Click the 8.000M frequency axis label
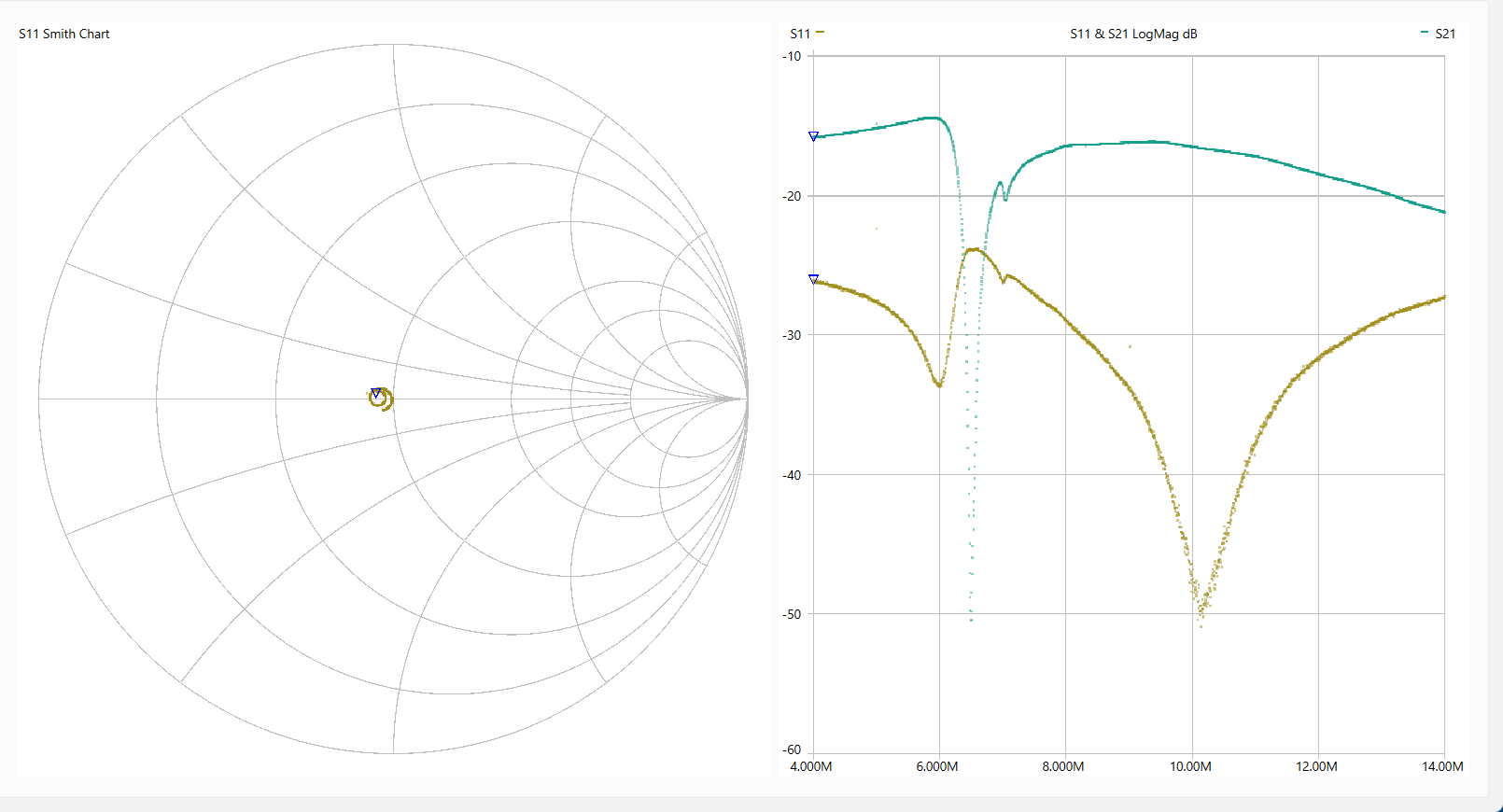This screenshot has height=812, width=1503. (x=1063, y=766)
